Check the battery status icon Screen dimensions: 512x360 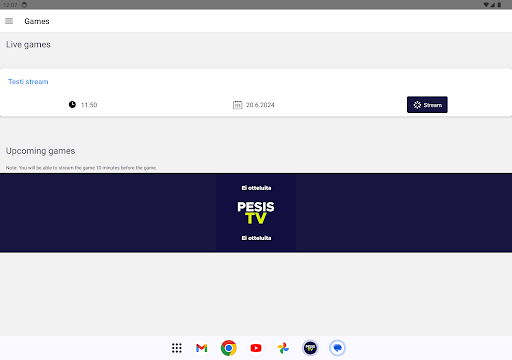[499, 5]
